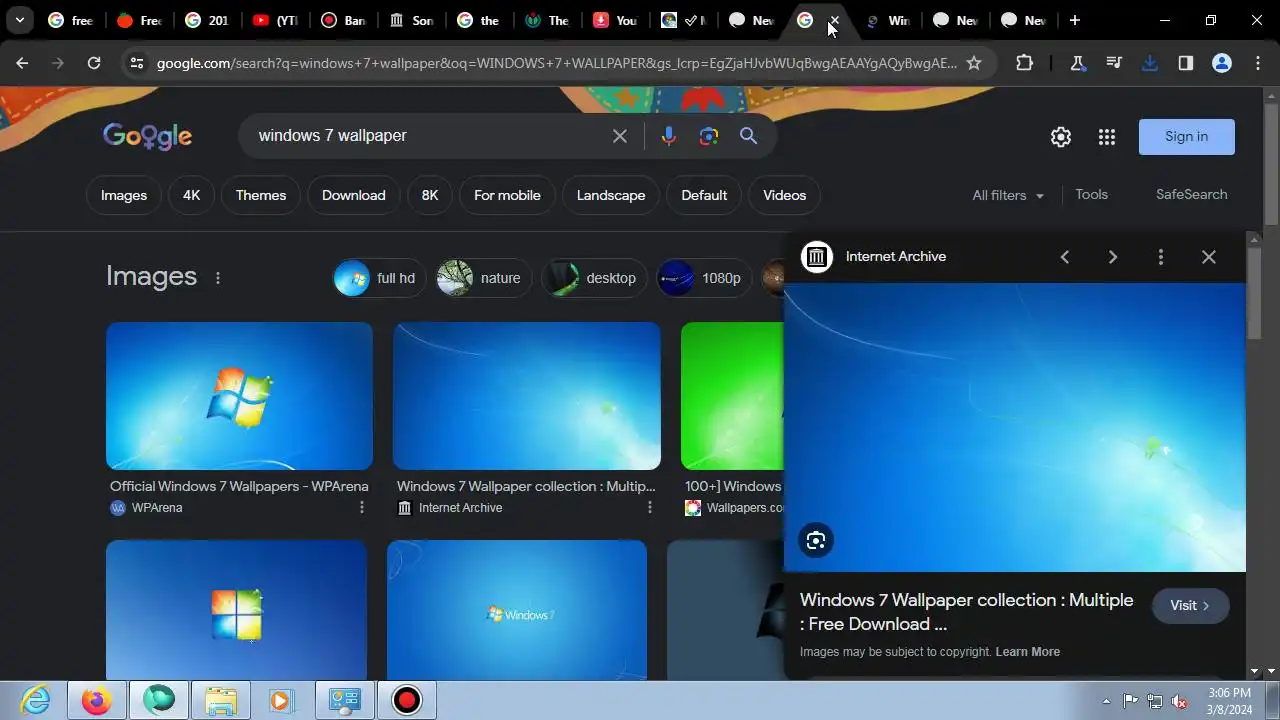Reload the current page
The width and height of the screenshot is (1280, 720).
tap(94, 63)
